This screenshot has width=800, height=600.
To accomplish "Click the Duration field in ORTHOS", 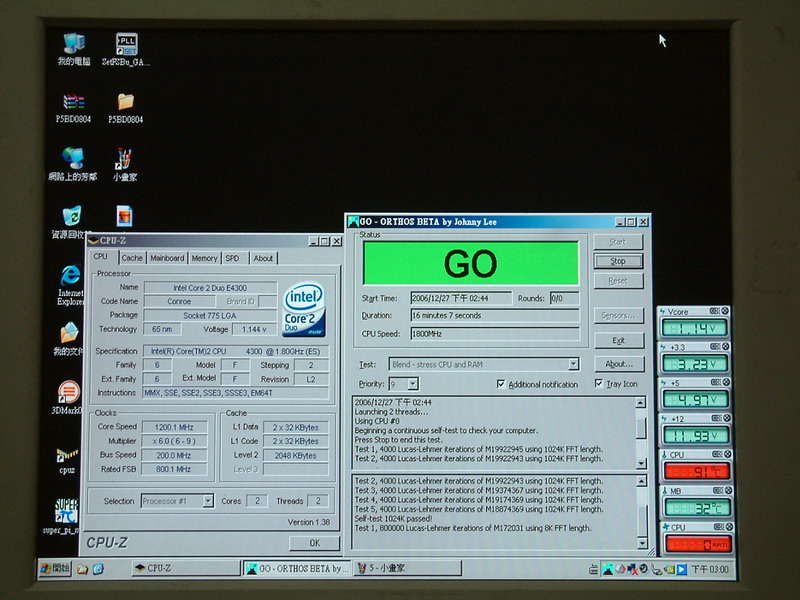I will coord(495,315).
